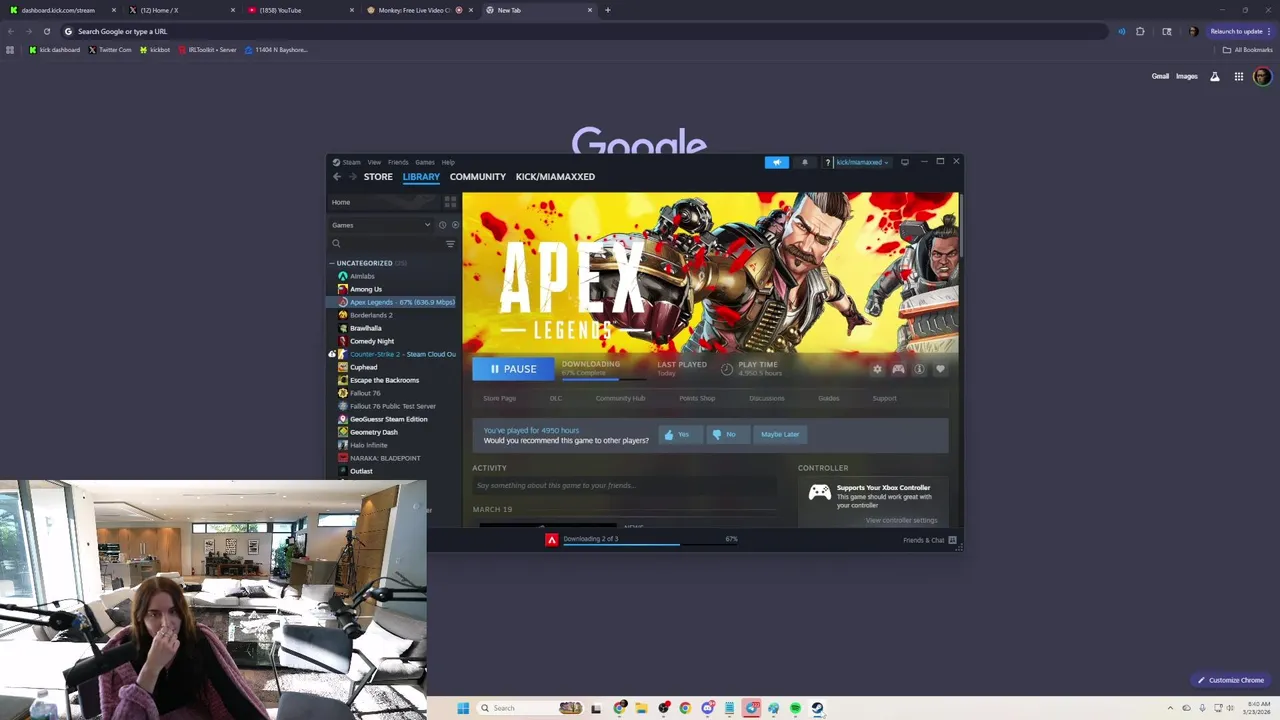Screen dimensions: 1280x720
Task: Click Apex DOWNLOADING 67% progress bar
Action: click(x=603, y=379)
